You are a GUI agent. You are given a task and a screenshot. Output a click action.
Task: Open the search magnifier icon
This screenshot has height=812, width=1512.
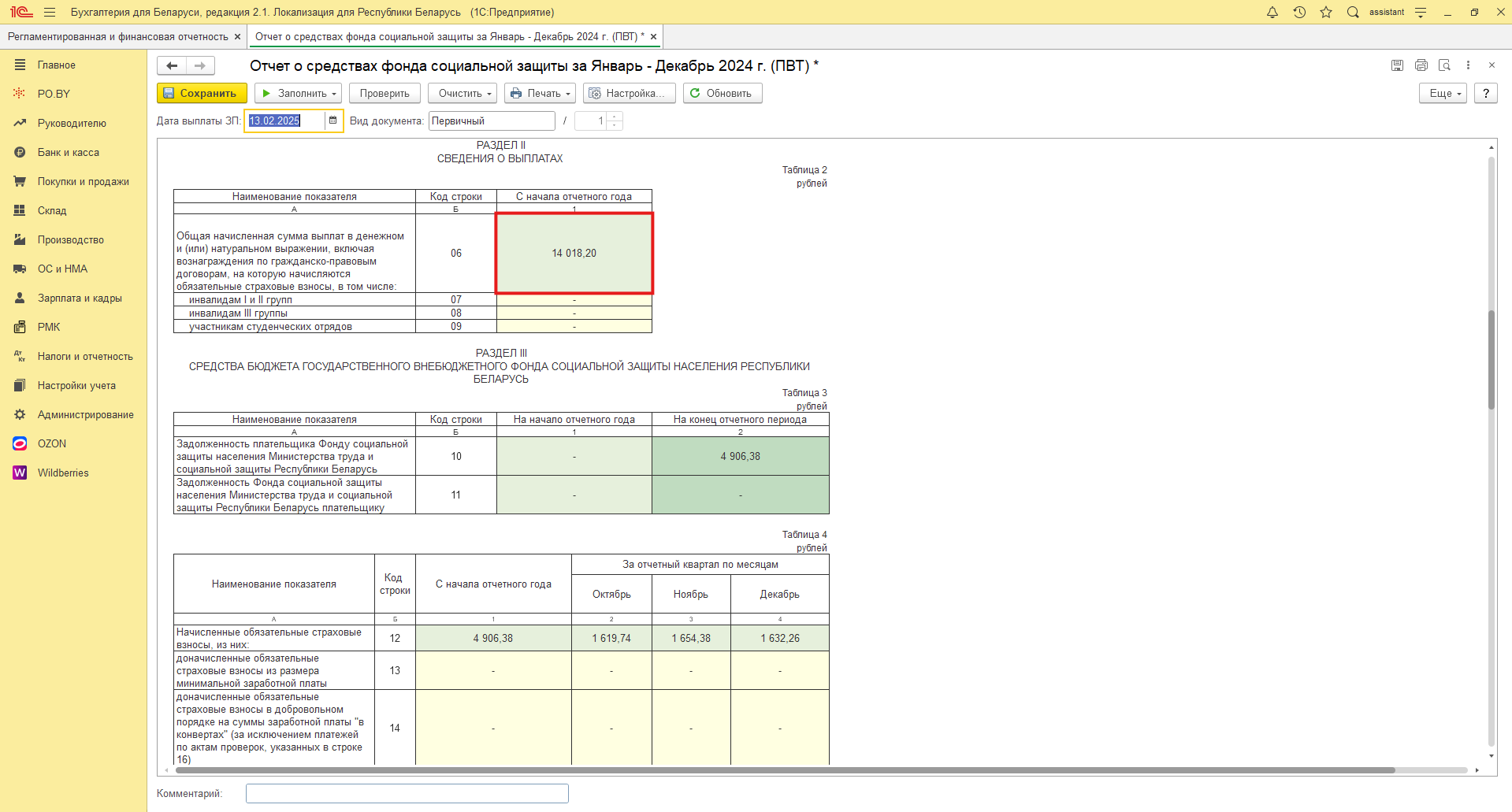coord(1353,13)
